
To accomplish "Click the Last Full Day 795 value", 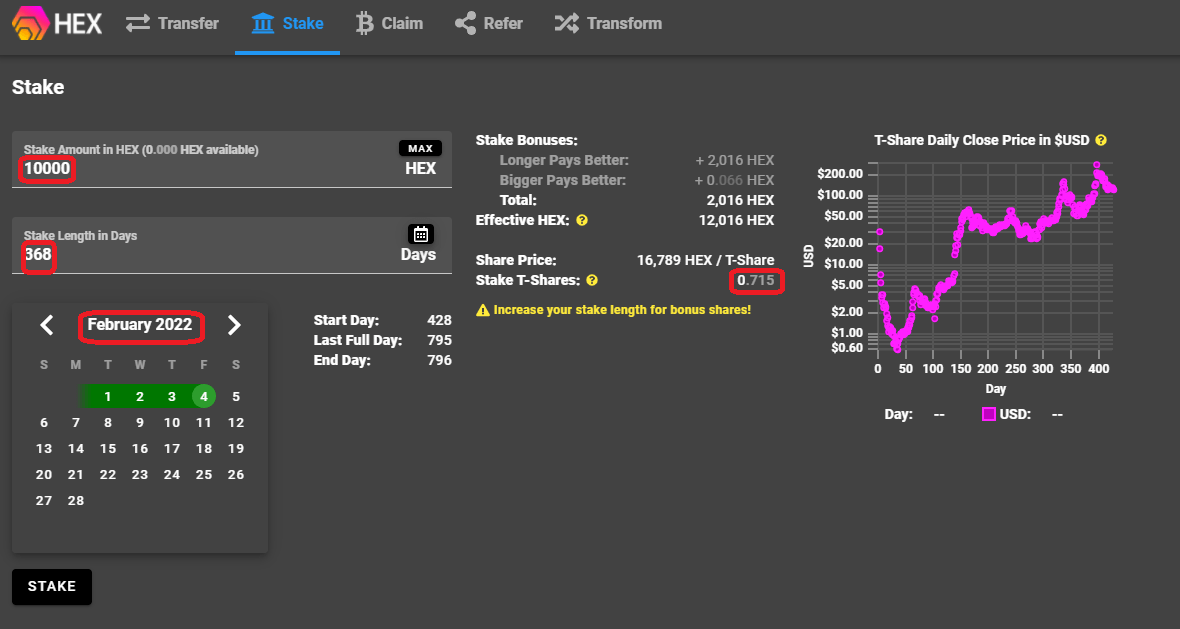I will click(x=439, y=341).
